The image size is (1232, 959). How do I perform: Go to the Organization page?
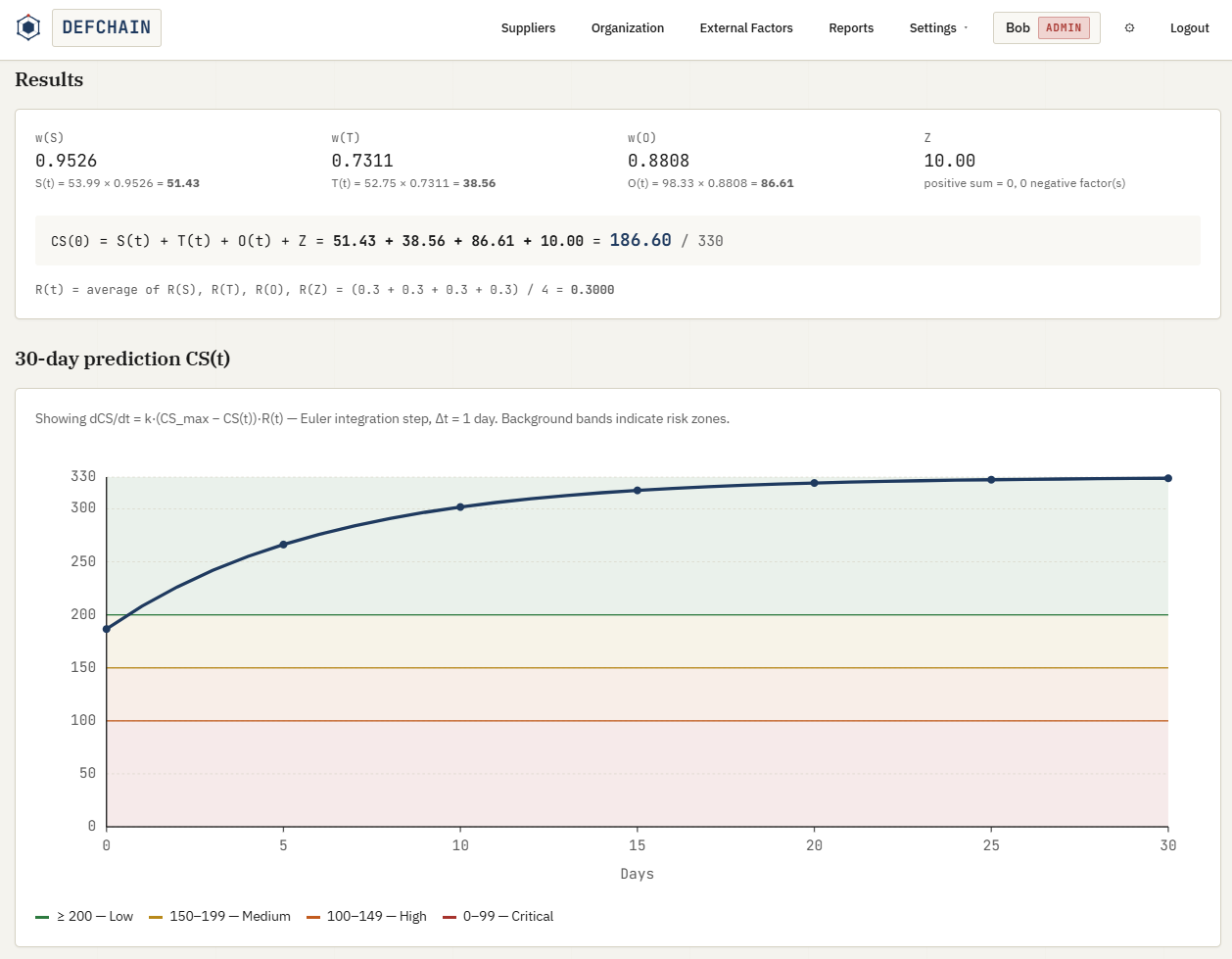[628, 28]
